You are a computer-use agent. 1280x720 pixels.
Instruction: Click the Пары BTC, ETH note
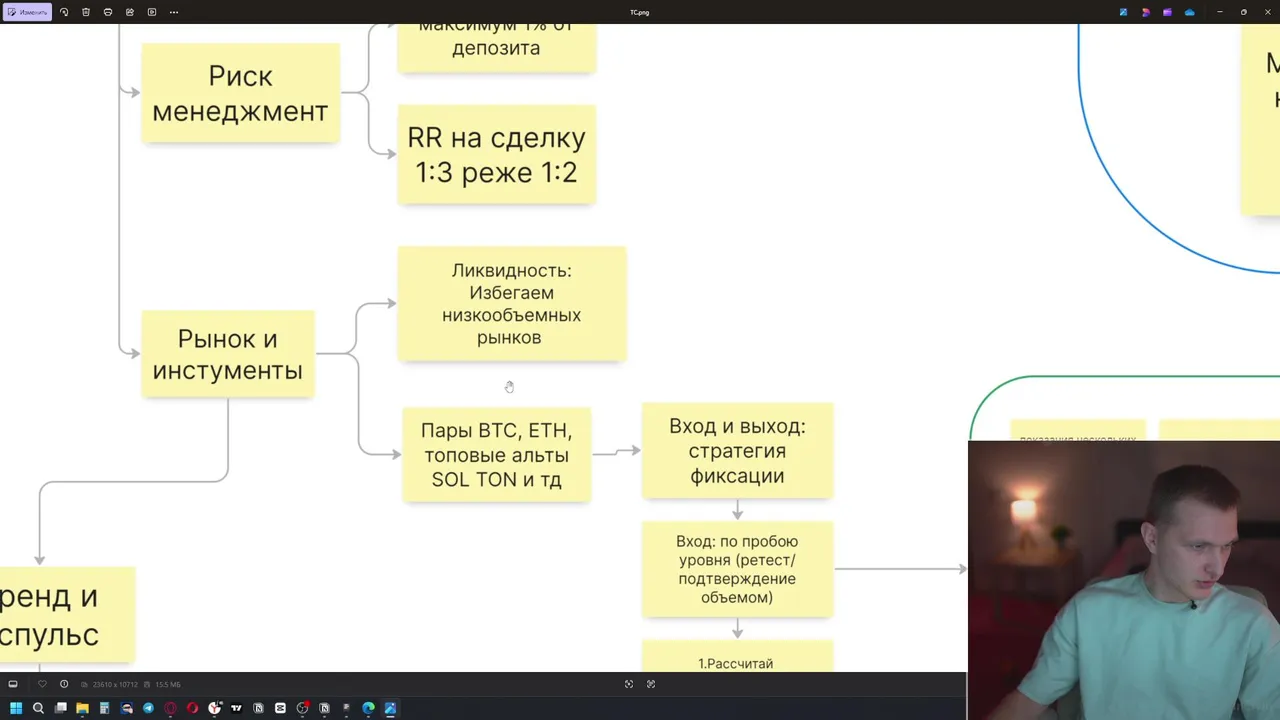(496, 454)
